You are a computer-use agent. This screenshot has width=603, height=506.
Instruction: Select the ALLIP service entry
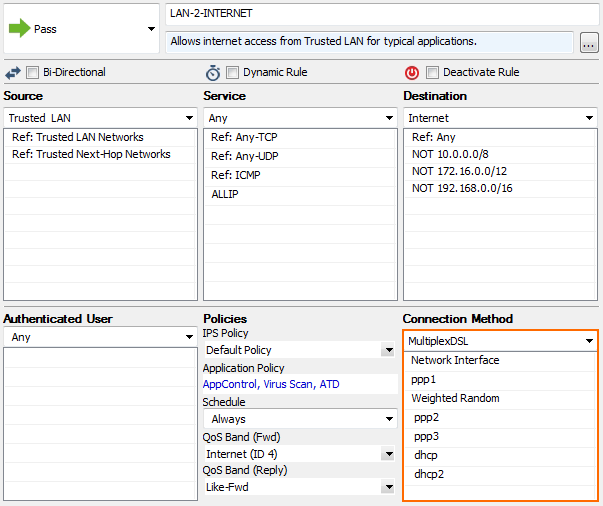300,194
